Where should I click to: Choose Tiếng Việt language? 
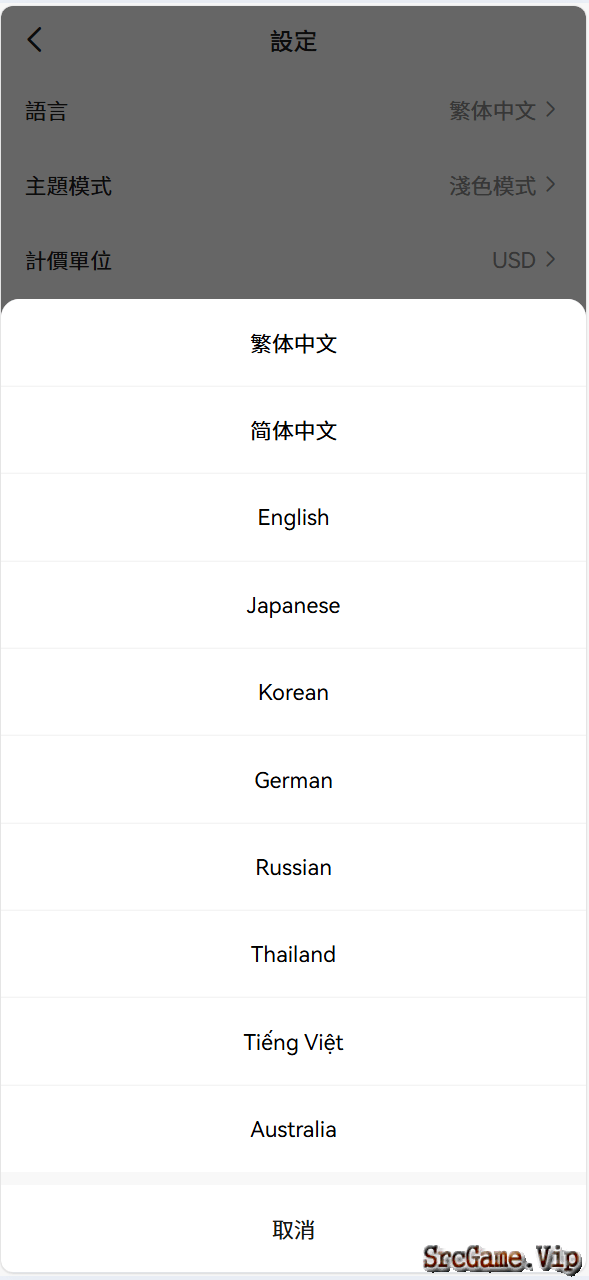pyautogui.click(x=293, y=1042)
